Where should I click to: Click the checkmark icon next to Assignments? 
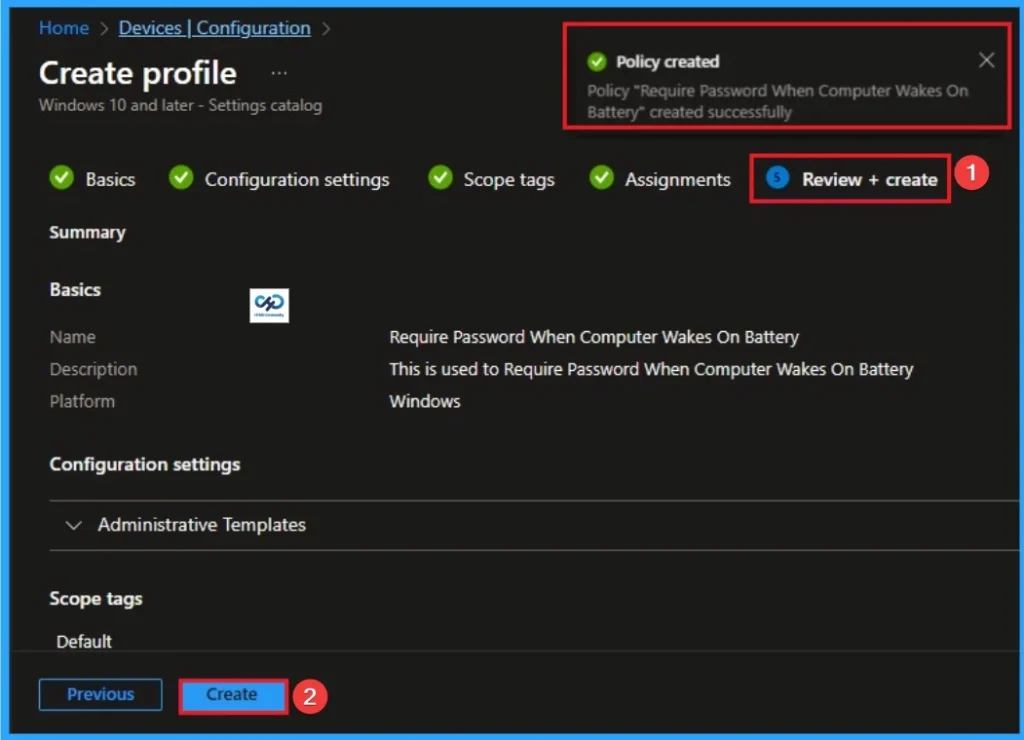click(601, 178)
